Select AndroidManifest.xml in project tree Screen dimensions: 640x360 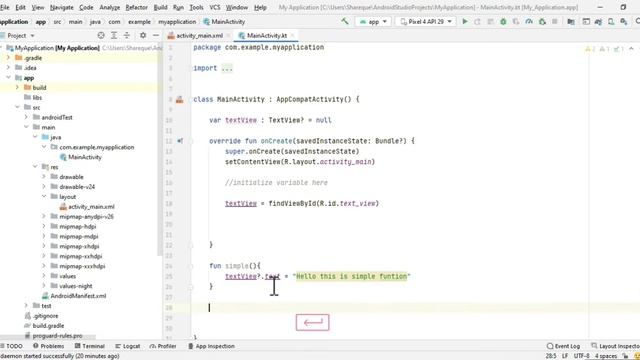pyautogui.click(x=74, y=296)
